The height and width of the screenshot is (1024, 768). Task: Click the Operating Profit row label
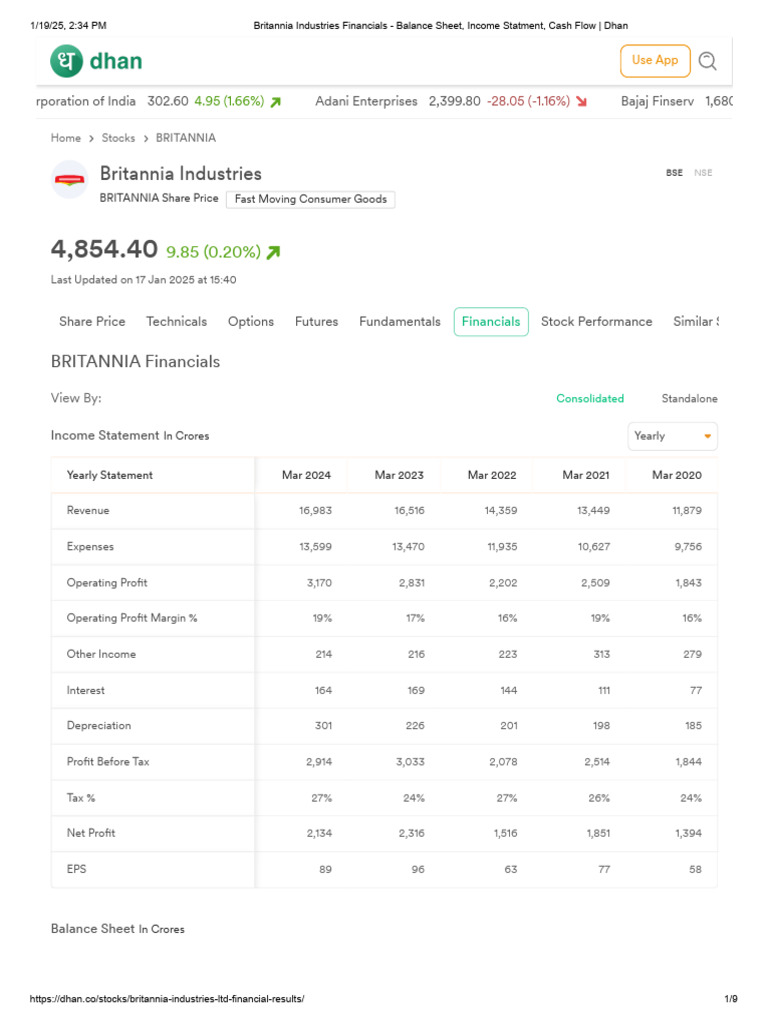click(107, 583)
